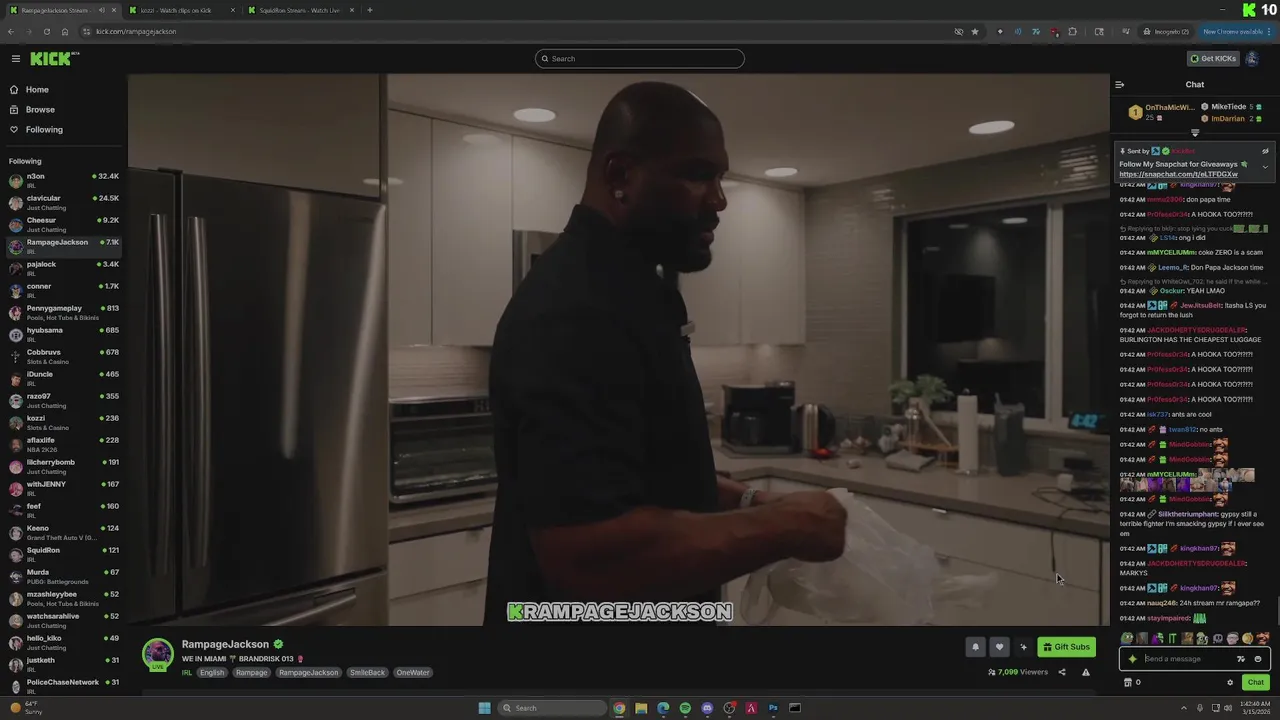Collapse the chat panel arrow icon

click(x=1119, y=84)
